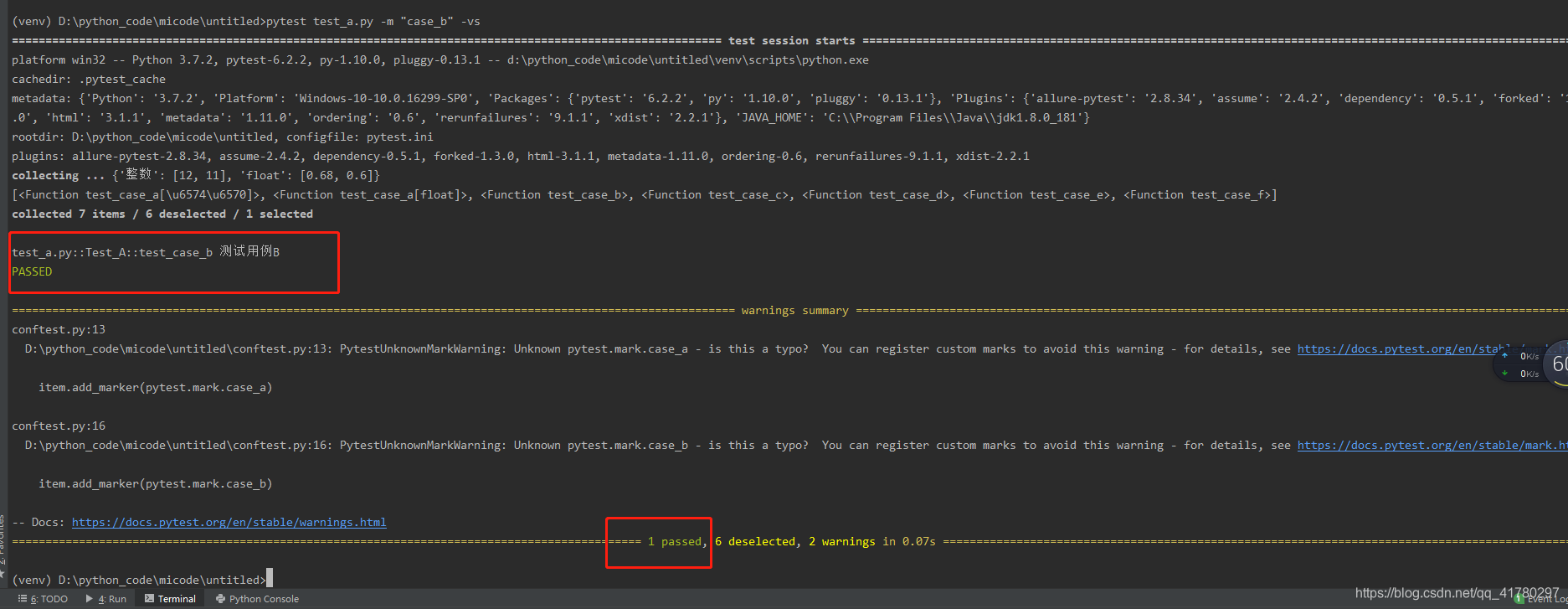Image resolution: width=1568 pixels, height=609 pixels.
Task: Click the line containing 'JAVA_HOME'
Action: click(x=551, y=117)
